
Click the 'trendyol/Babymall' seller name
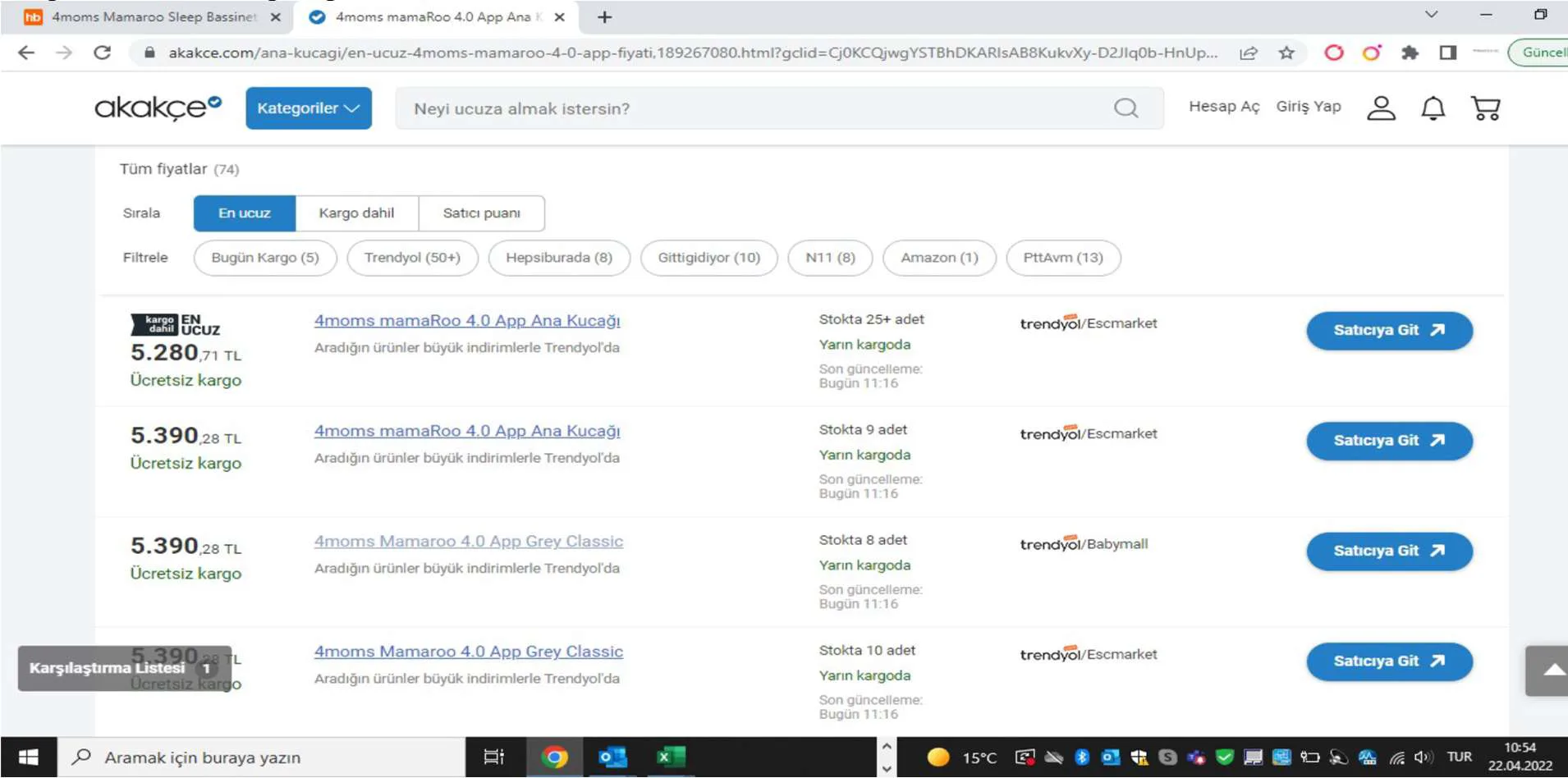point(1084,544)
